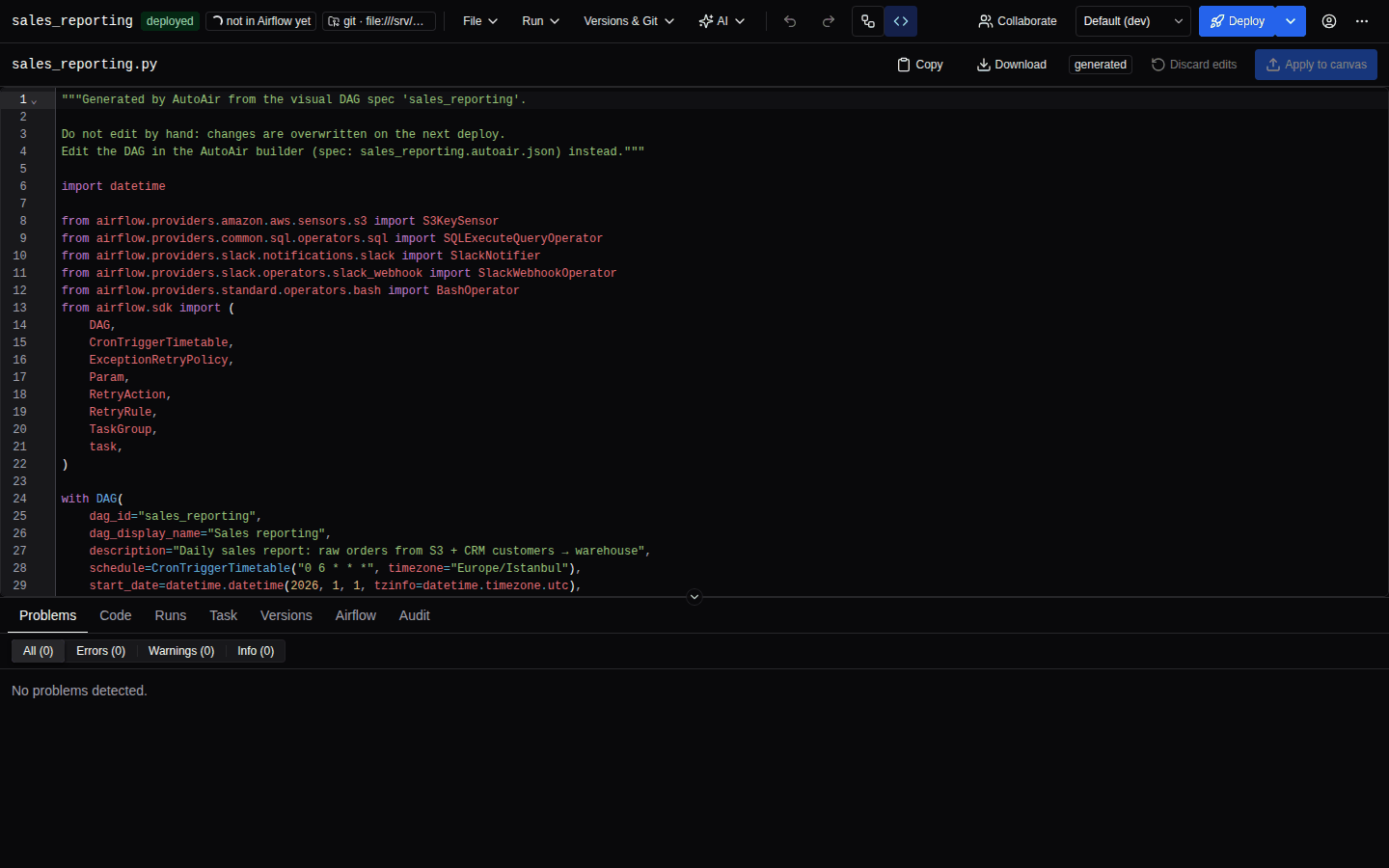Screen dimensions: 1389x868
Task: Download sales_reporting.py
Action: [x=1012, y=65]
